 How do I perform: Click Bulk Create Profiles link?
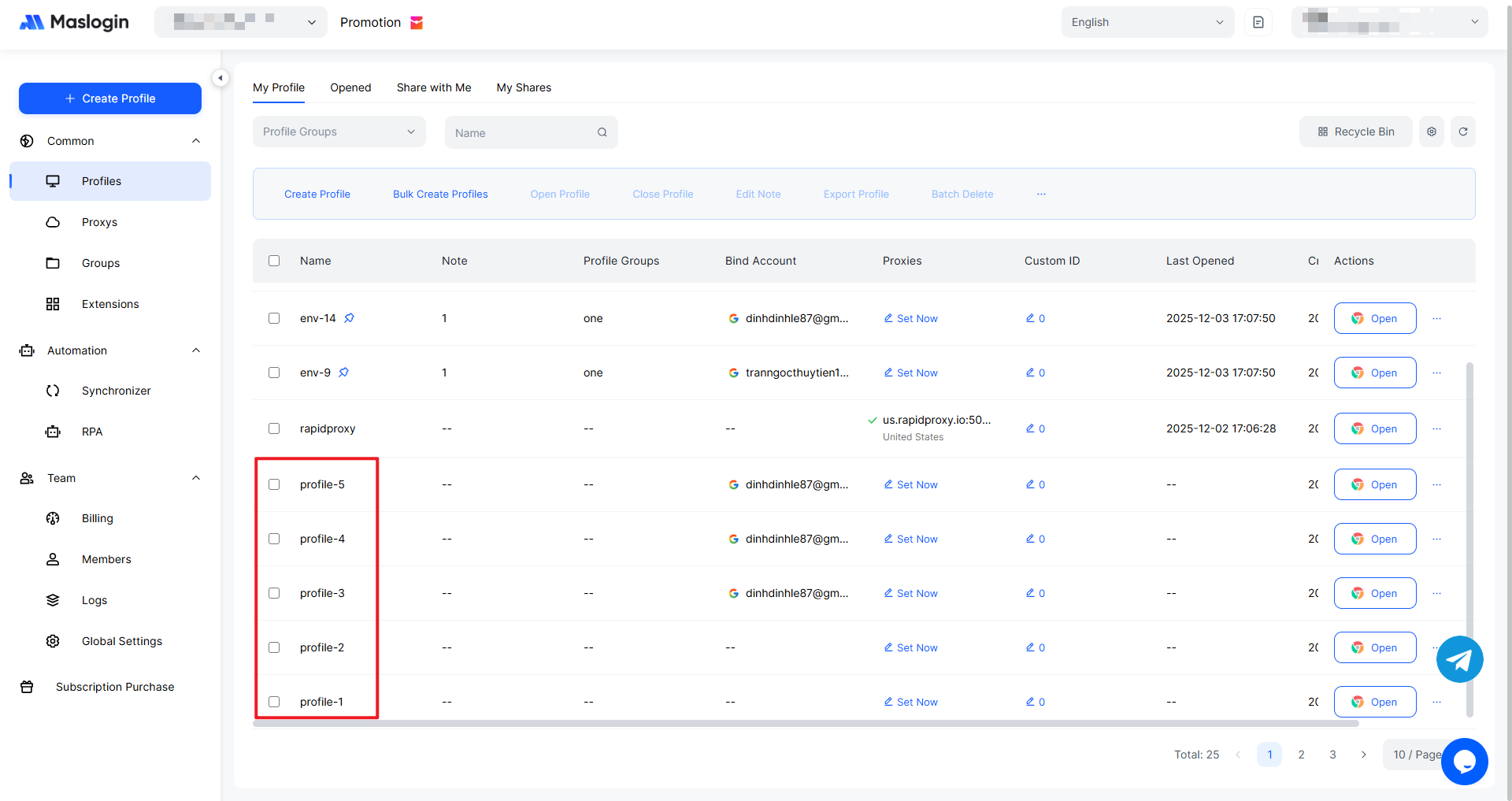point(440,194)
